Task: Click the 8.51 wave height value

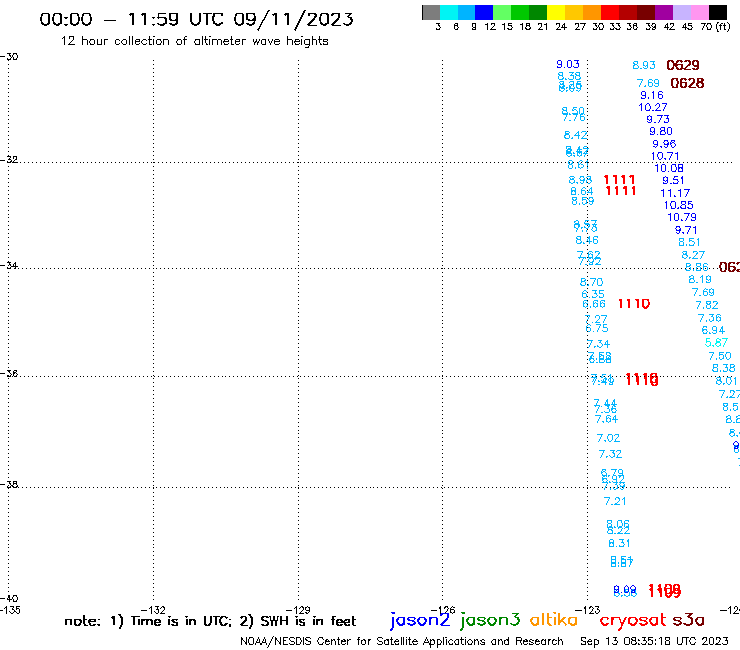Action: [x=689, y=242]
